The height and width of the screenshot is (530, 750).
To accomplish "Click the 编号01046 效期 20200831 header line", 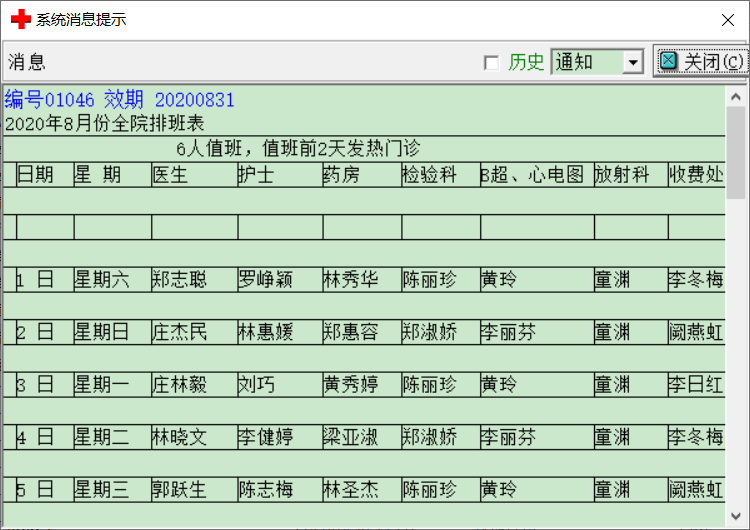I will tap(120, 100).
